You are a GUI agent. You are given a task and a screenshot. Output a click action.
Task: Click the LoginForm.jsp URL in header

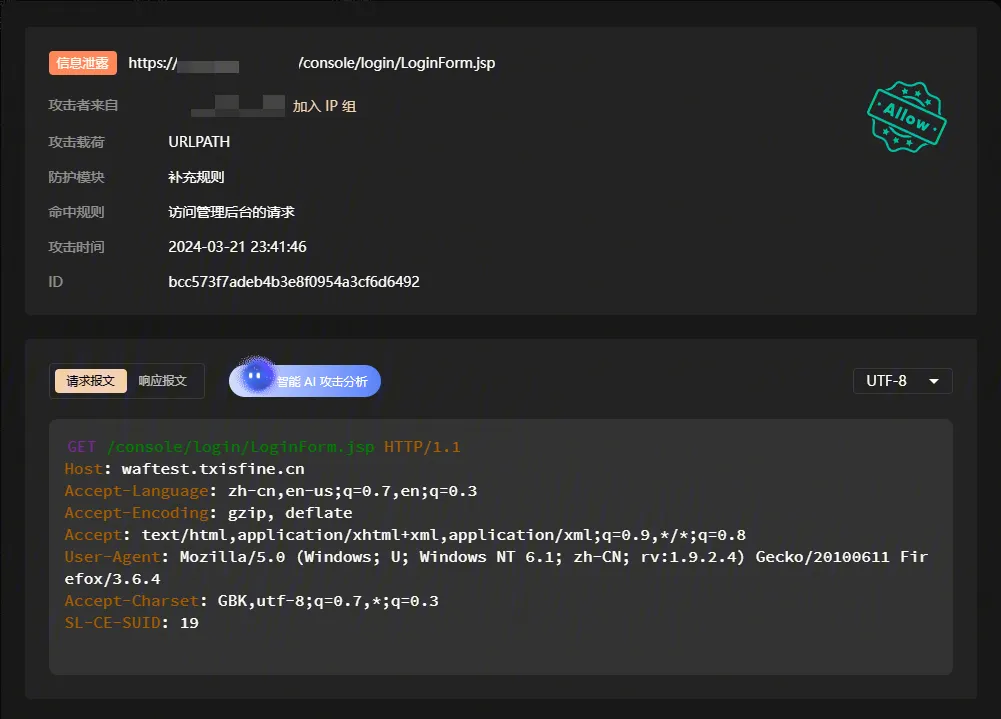(x=396, y=63)
